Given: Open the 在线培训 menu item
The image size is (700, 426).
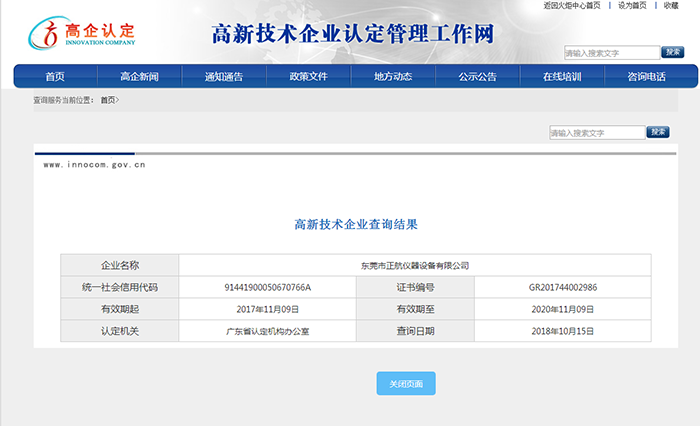Looking at the screenshot, I should click(x=562, y=76).
